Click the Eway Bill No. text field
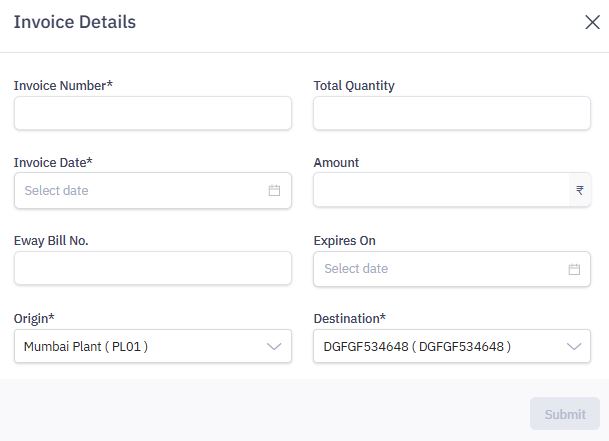 coord(153,268)
